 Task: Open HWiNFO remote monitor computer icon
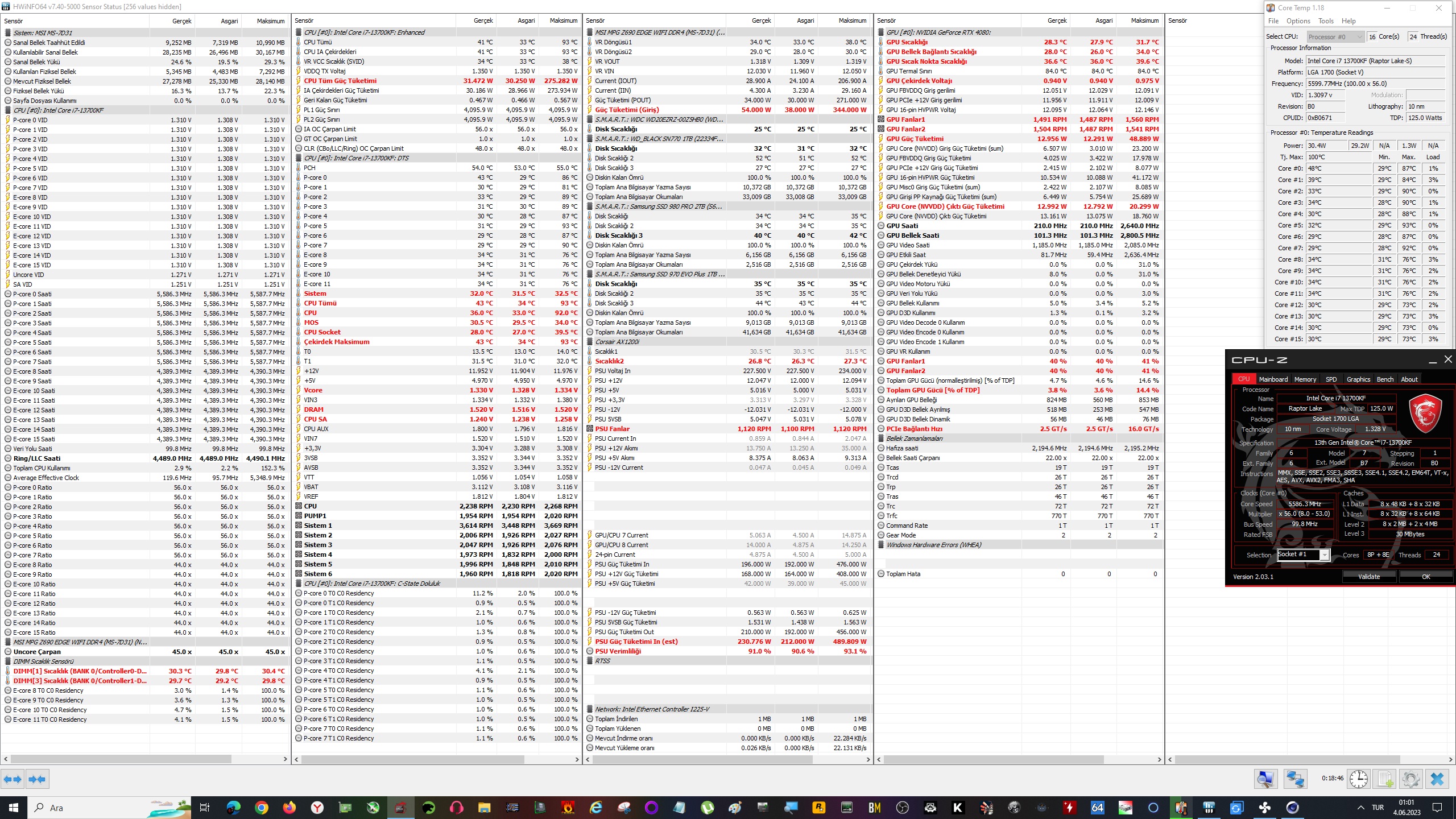click(1266, 779)
